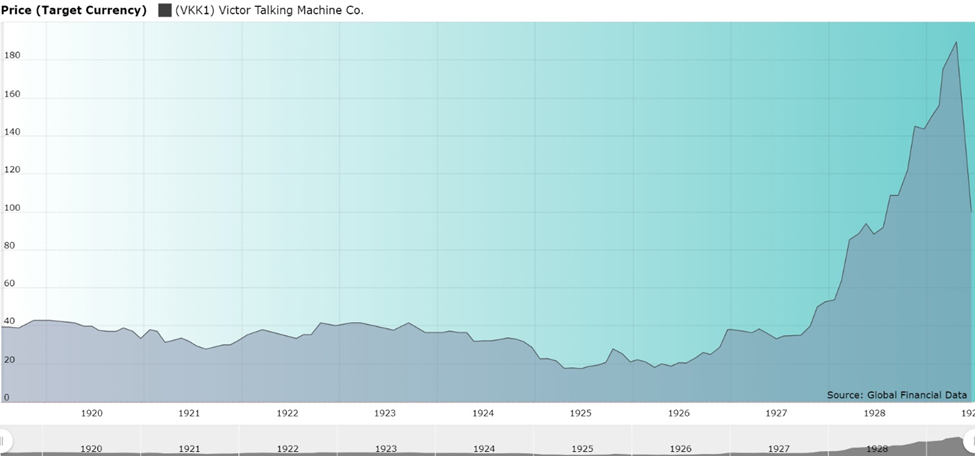The width and height of the screenshot is (975, 456).
Task: Click the 1923 label on the chart x-axis
Action: (385, 412)
